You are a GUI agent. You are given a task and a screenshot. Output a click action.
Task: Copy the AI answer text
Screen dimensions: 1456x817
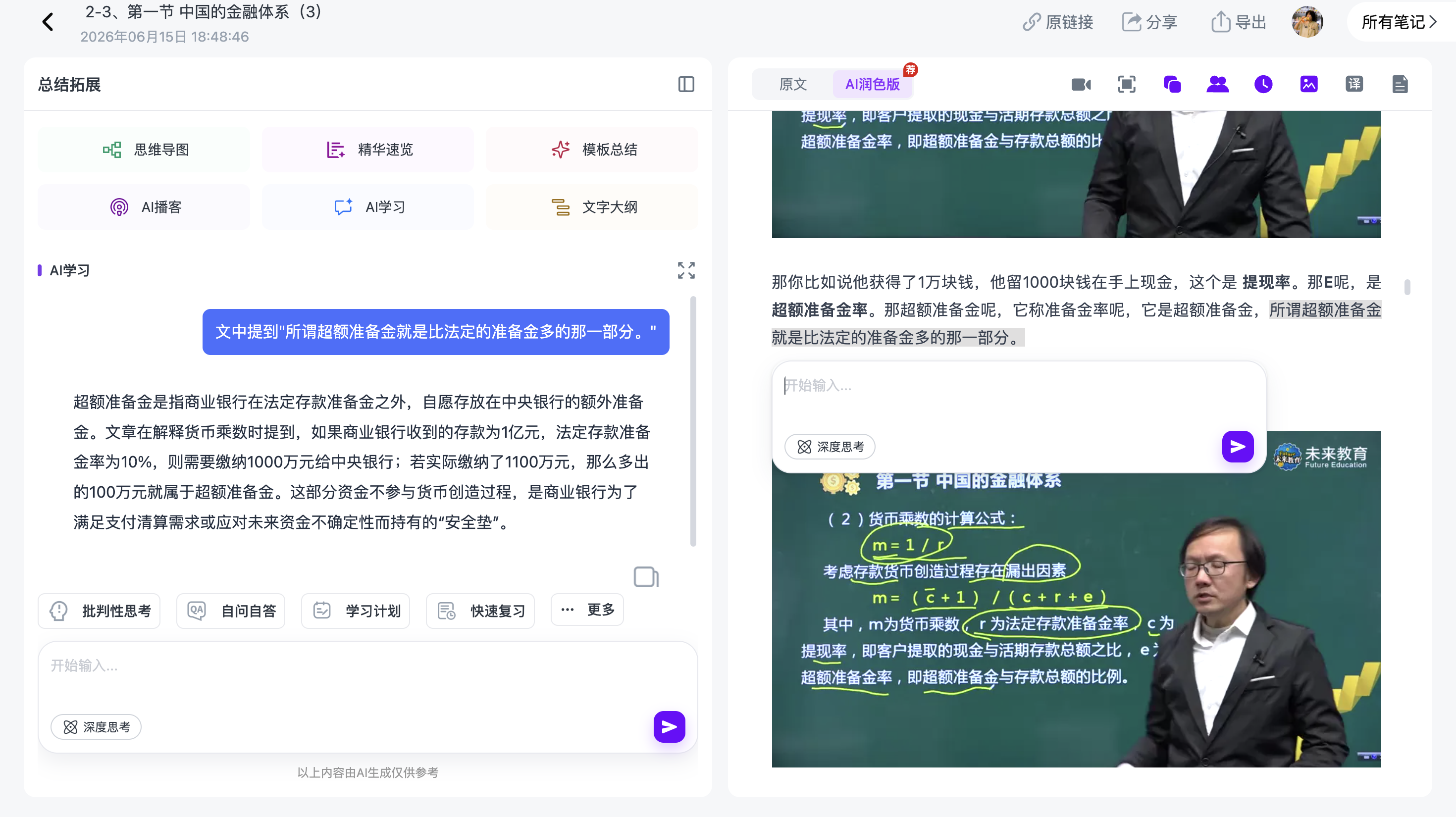646,577
